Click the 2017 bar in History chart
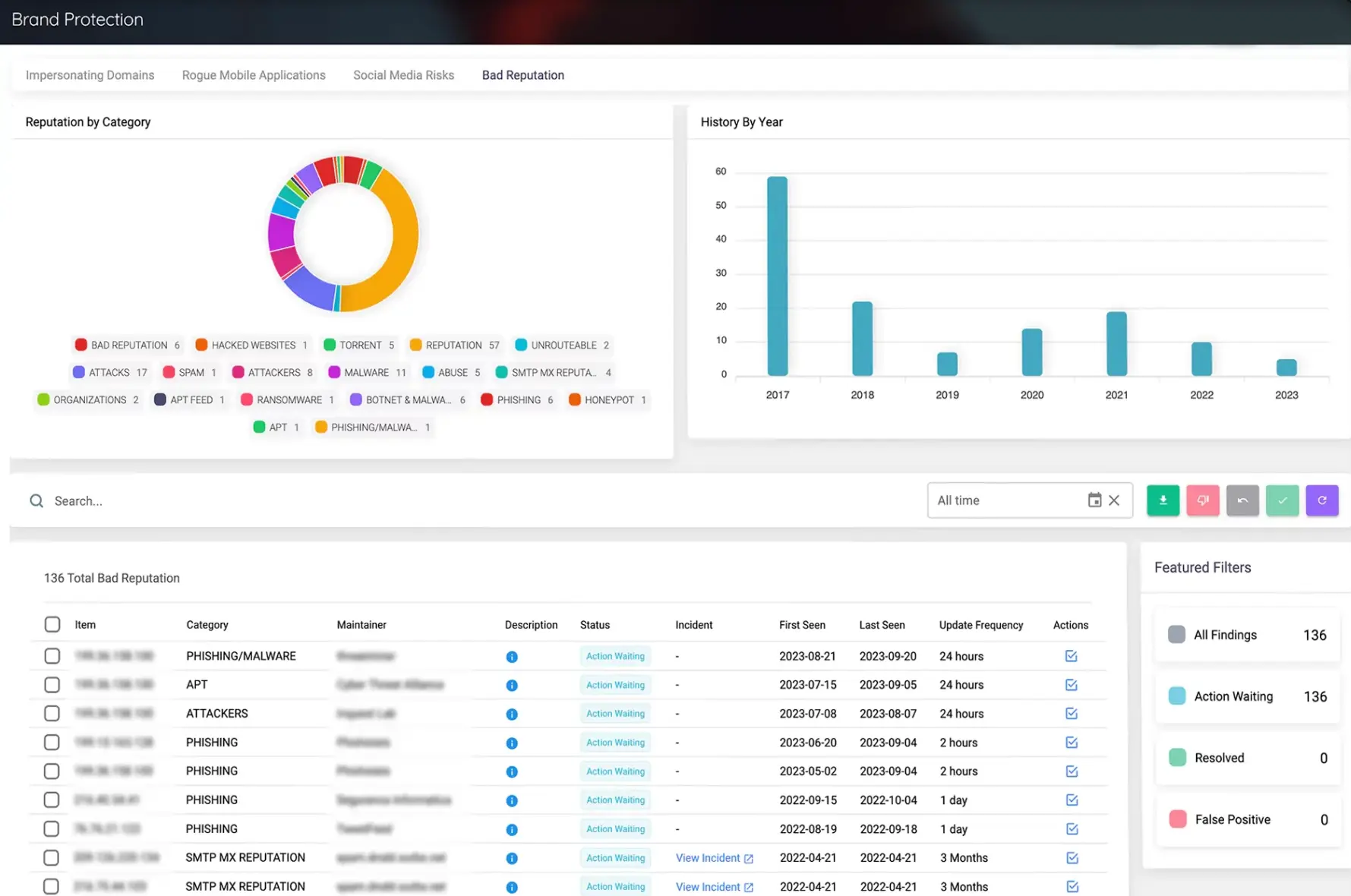 [778, 276]
